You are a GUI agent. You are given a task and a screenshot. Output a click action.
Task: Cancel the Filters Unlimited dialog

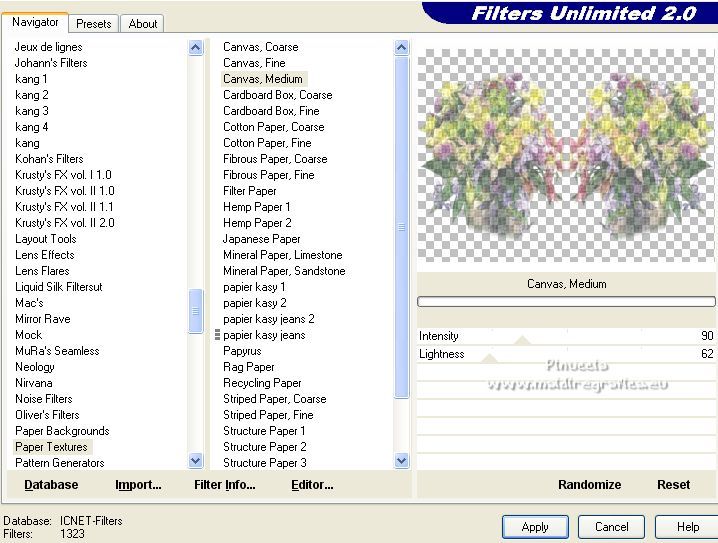(x=611, y=527)
